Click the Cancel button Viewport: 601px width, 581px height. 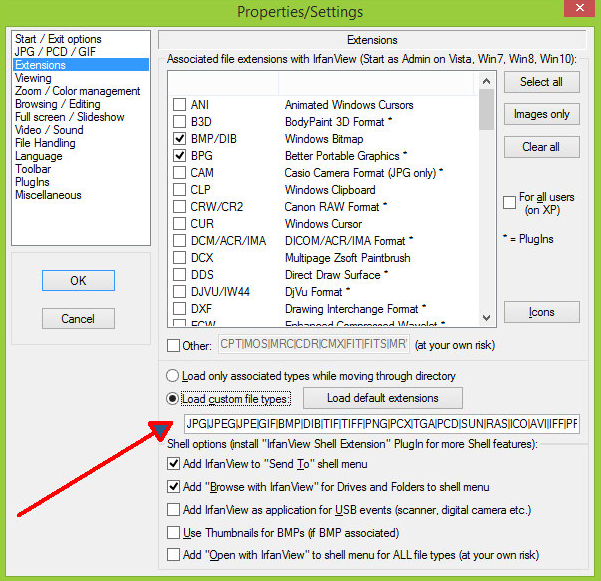click(78, 319)
